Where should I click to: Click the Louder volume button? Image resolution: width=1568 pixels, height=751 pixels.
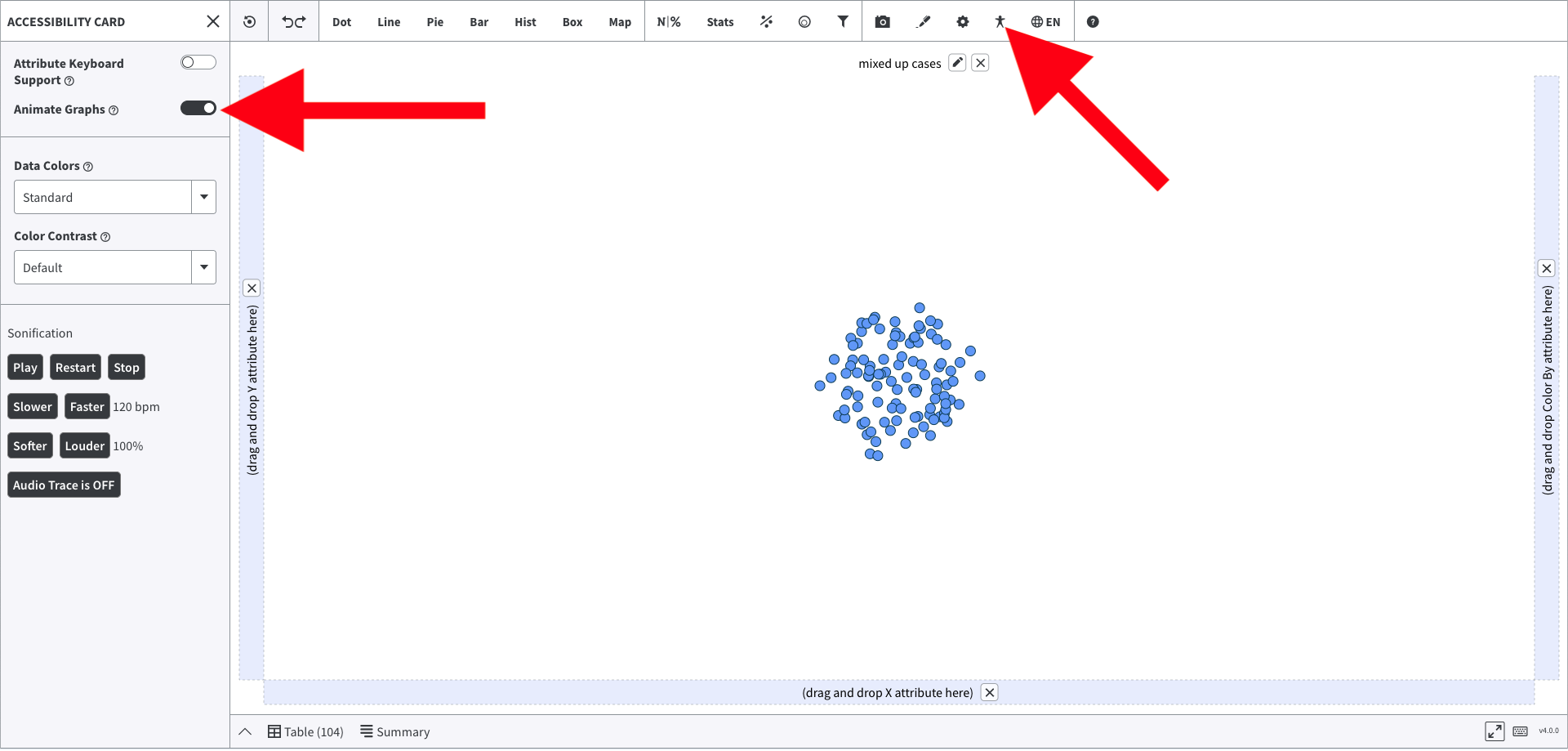[85, 446]
